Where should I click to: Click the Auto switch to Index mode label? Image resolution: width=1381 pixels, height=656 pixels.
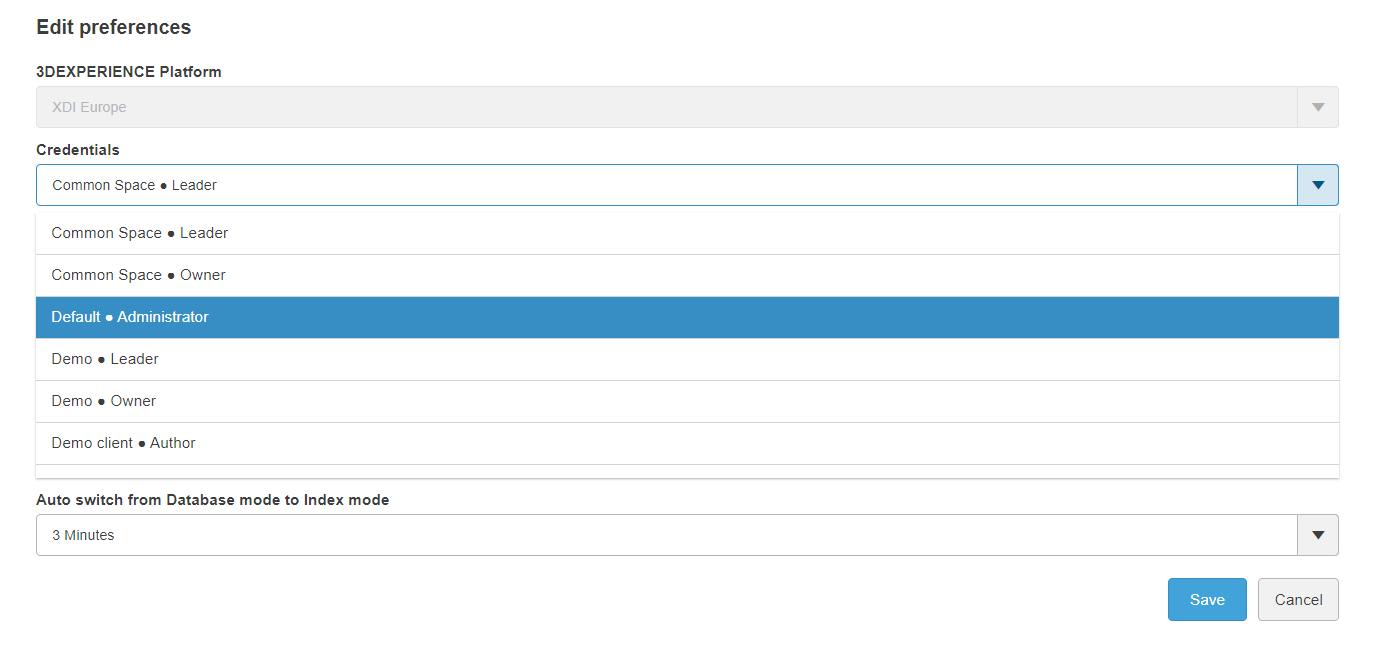213,499
